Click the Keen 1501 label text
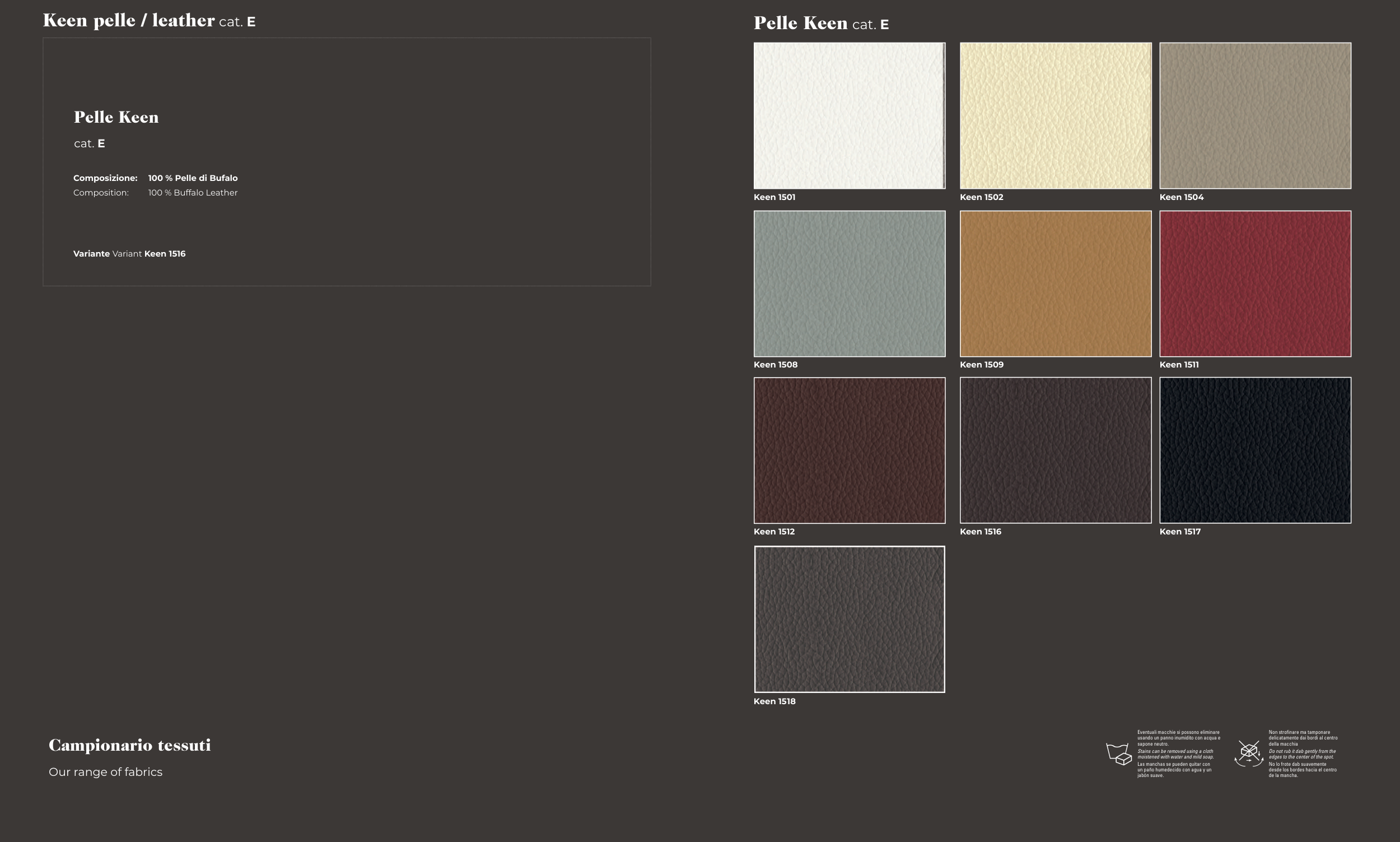 [774, 197]
